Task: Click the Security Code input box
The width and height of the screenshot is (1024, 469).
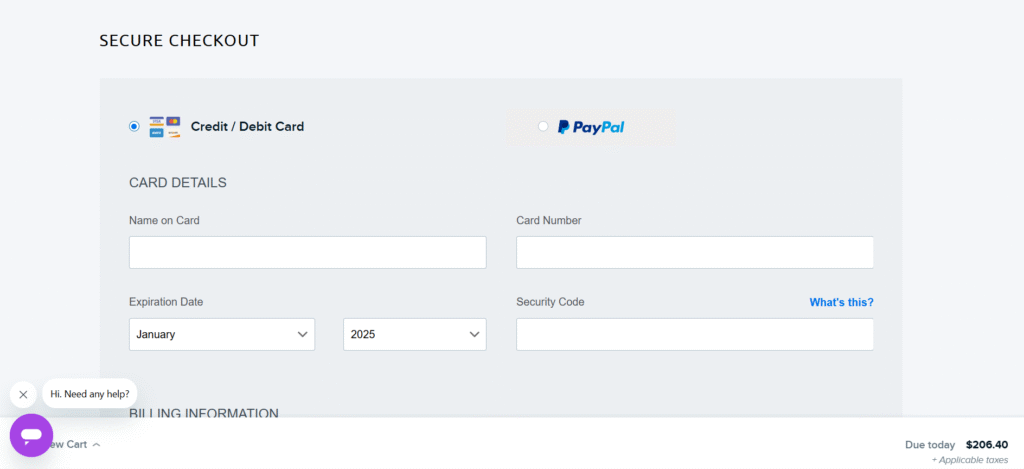Action: (694, 334)
